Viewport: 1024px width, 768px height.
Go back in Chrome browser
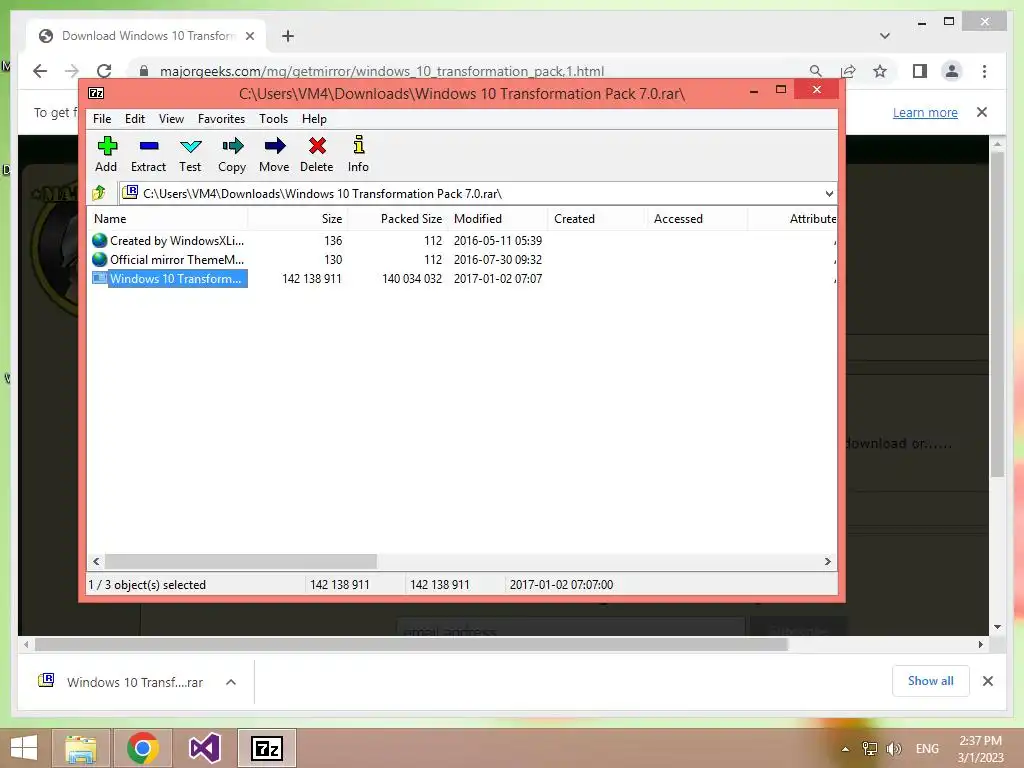(x=40, y=71)
